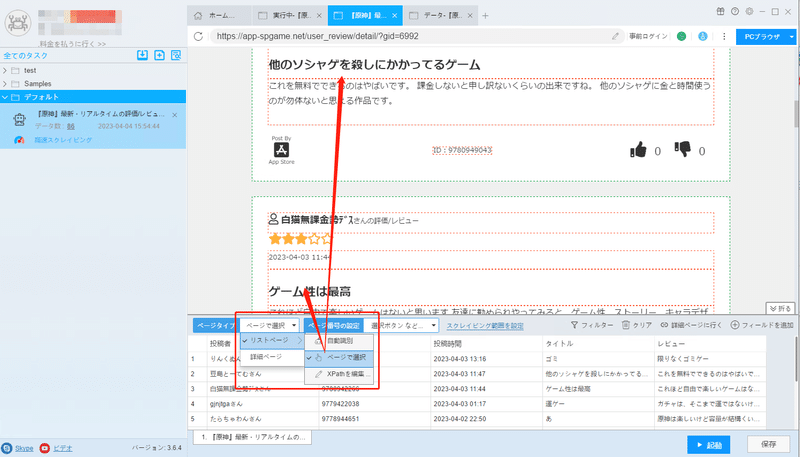Open the help question mark icon

pos(735,11)
